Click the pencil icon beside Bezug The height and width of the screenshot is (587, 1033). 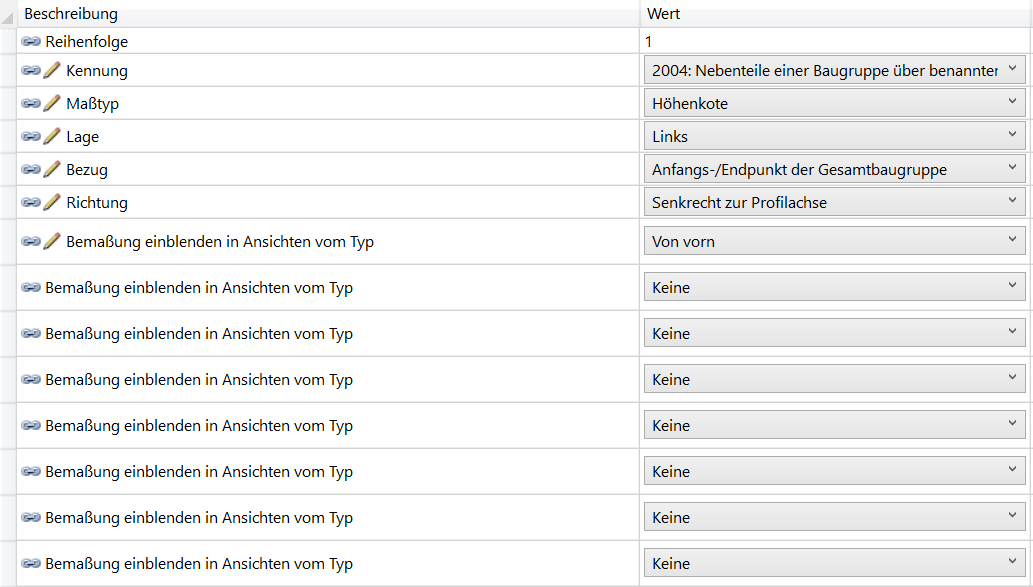(x=52, y=169)
